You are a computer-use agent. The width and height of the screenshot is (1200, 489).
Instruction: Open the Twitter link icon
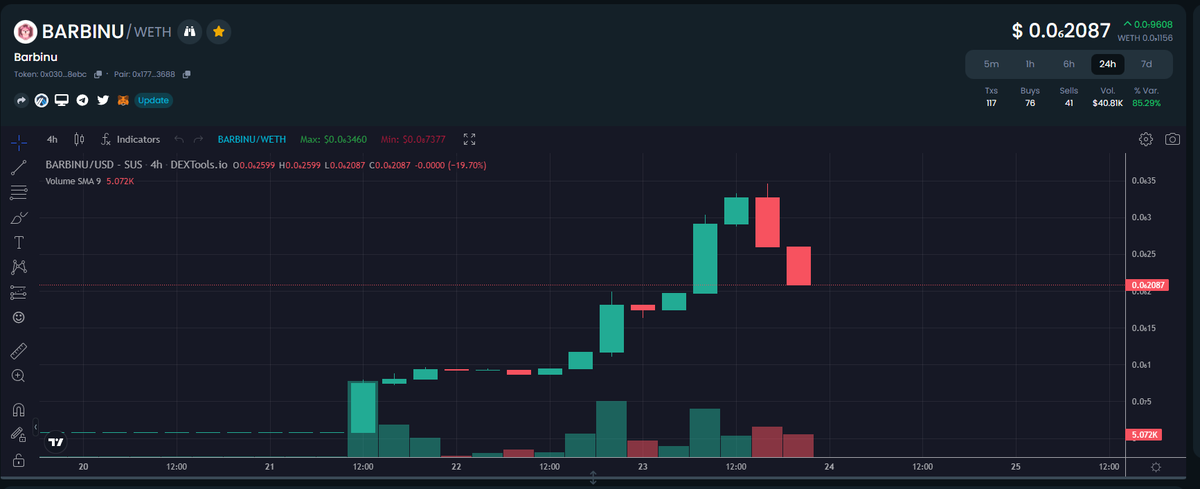(103, 100)
